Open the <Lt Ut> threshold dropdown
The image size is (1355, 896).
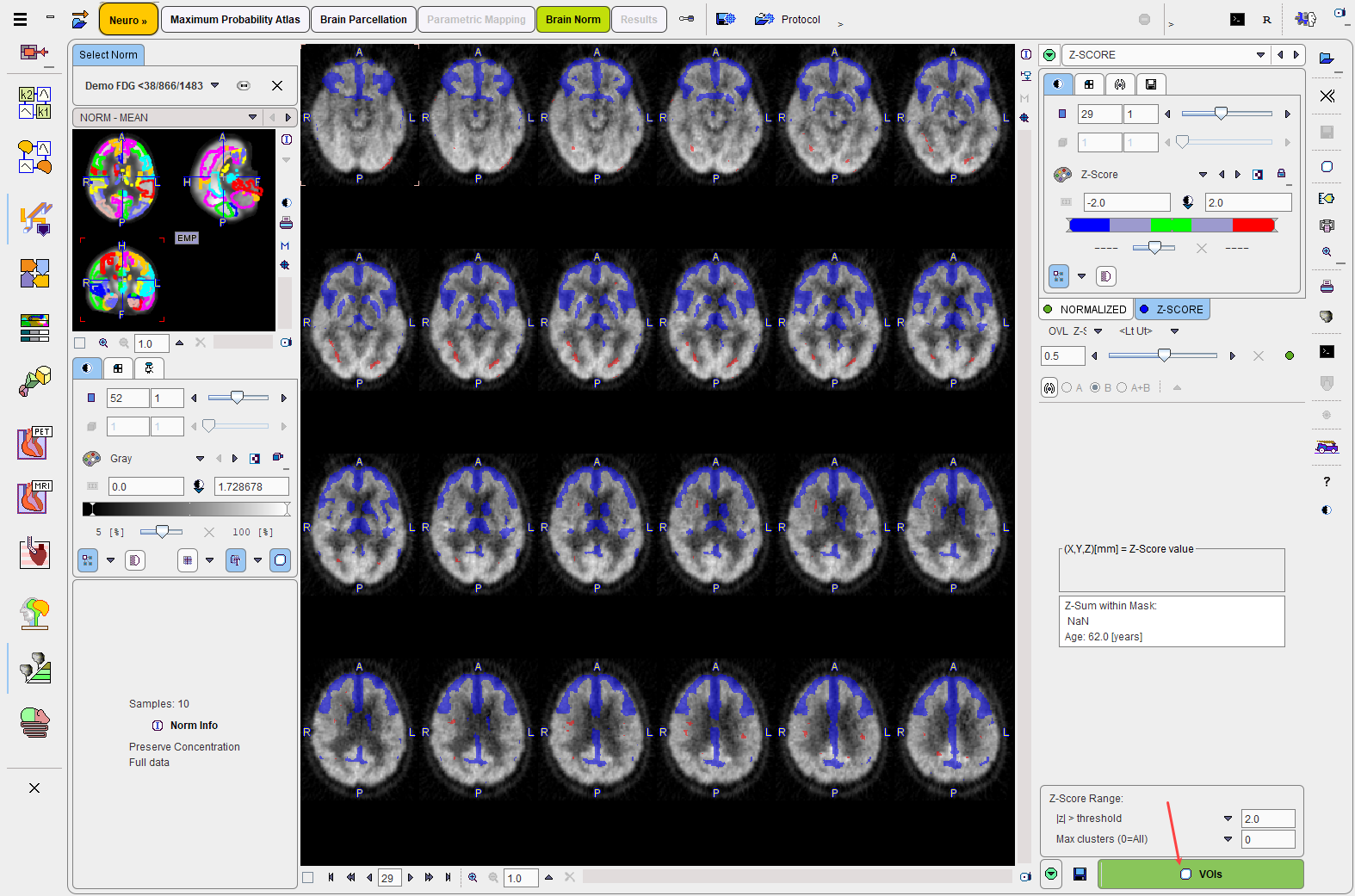pyautogui.click(x=1174, y=331)
